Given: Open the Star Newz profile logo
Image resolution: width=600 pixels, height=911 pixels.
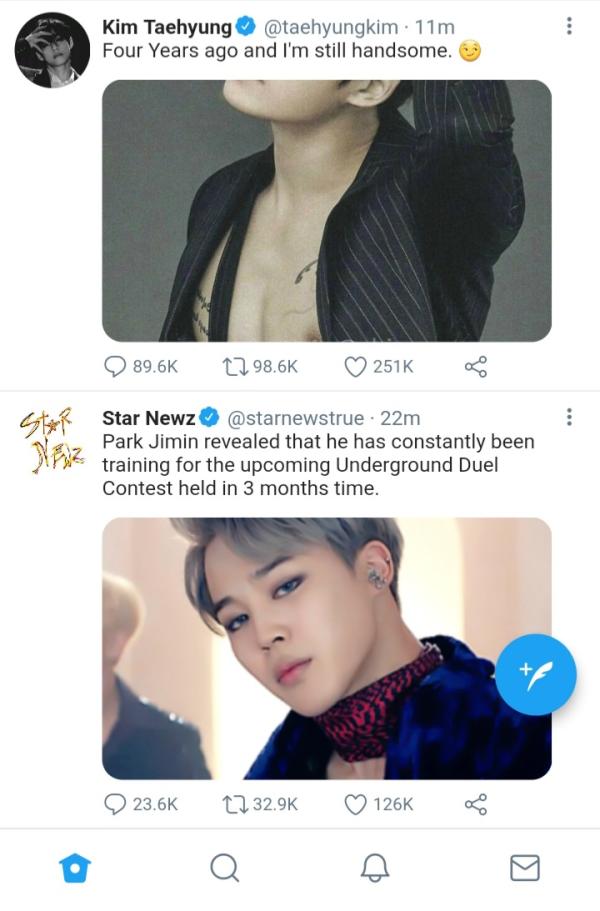Looking at the screenshot, I should coord(52,438).
